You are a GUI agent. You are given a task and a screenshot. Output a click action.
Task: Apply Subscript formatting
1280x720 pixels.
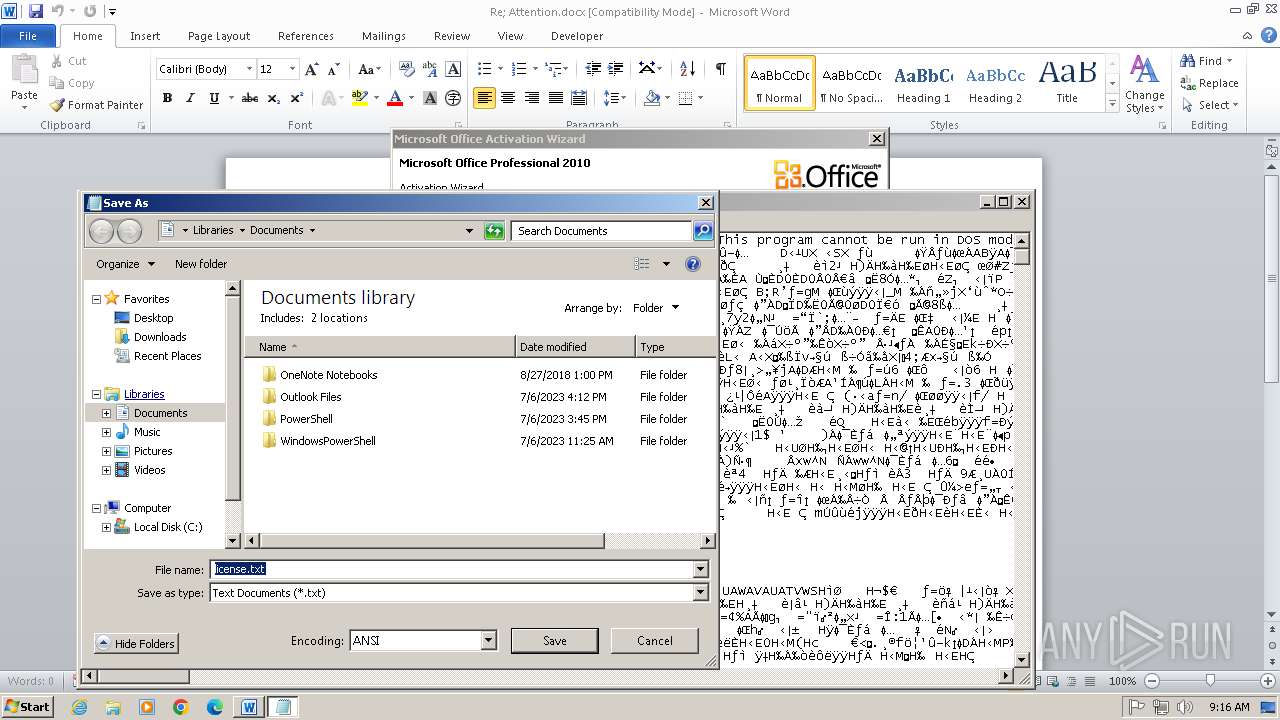273,98
